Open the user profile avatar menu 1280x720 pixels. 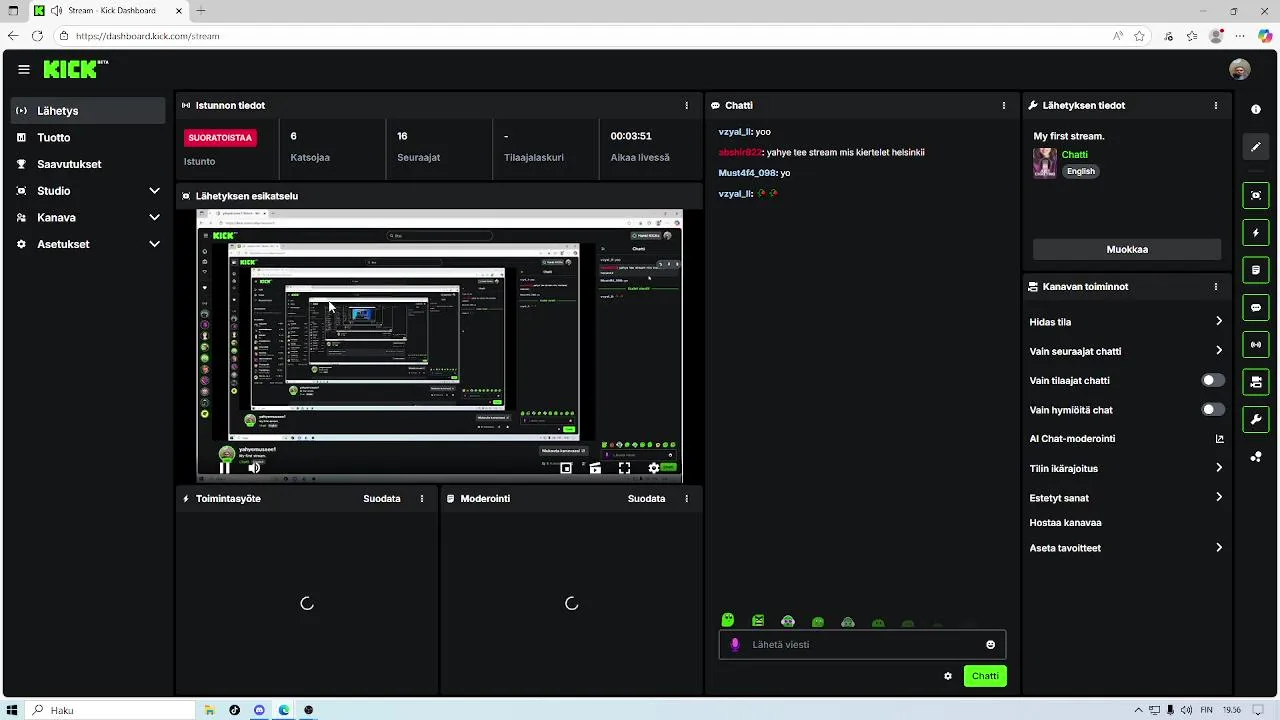1240,69
